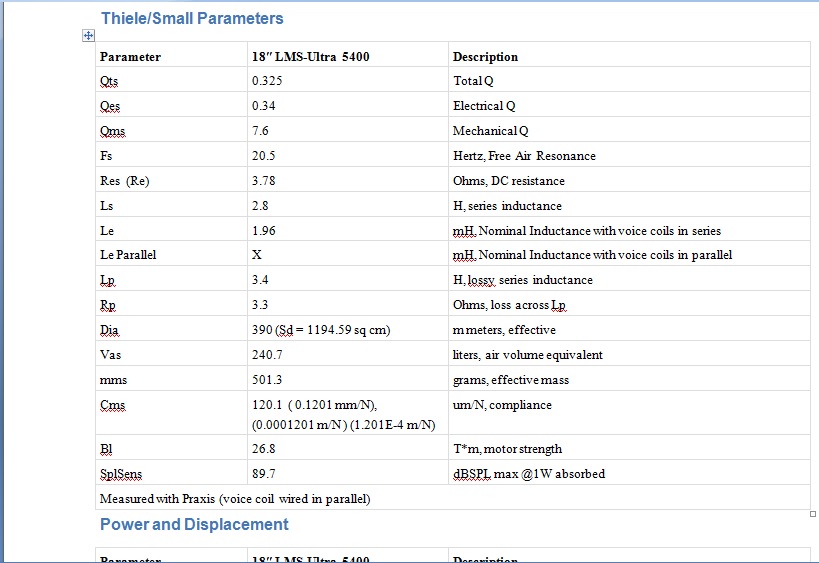Click the value '3.3'
The image size is (819, 563).
(260, 305)
